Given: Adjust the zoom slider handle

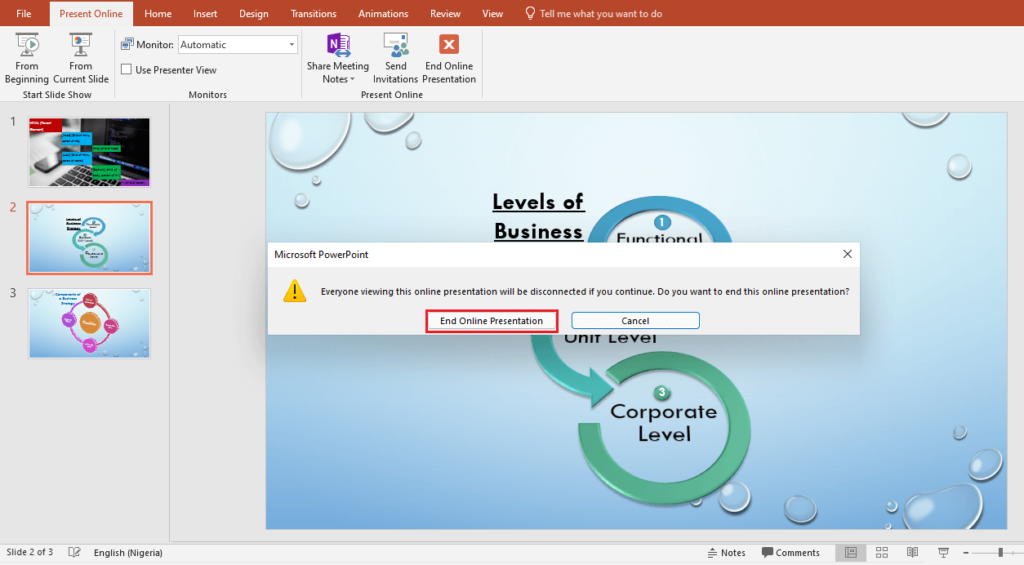Looking at the screenshot, I should [x=1000, y=553].
